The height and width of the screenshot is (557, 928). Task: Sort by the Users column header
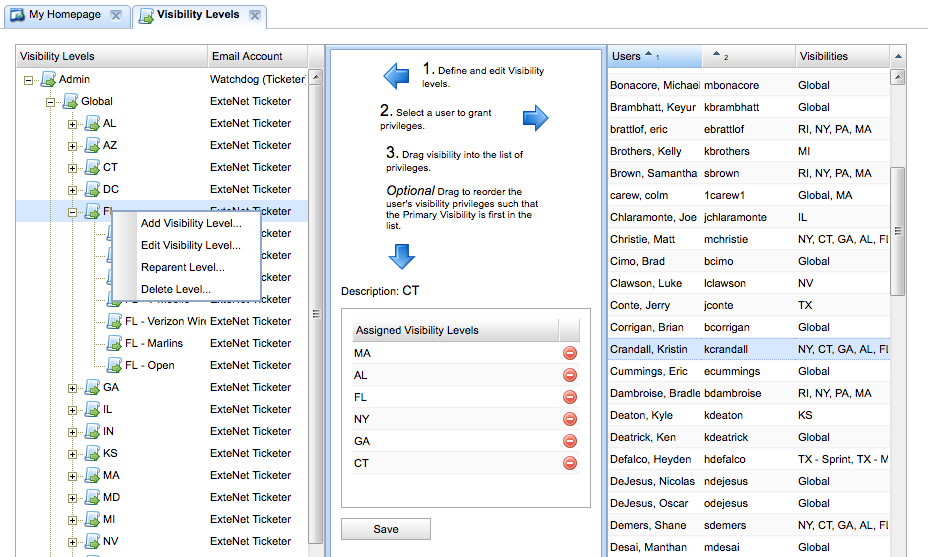[626, 56]
